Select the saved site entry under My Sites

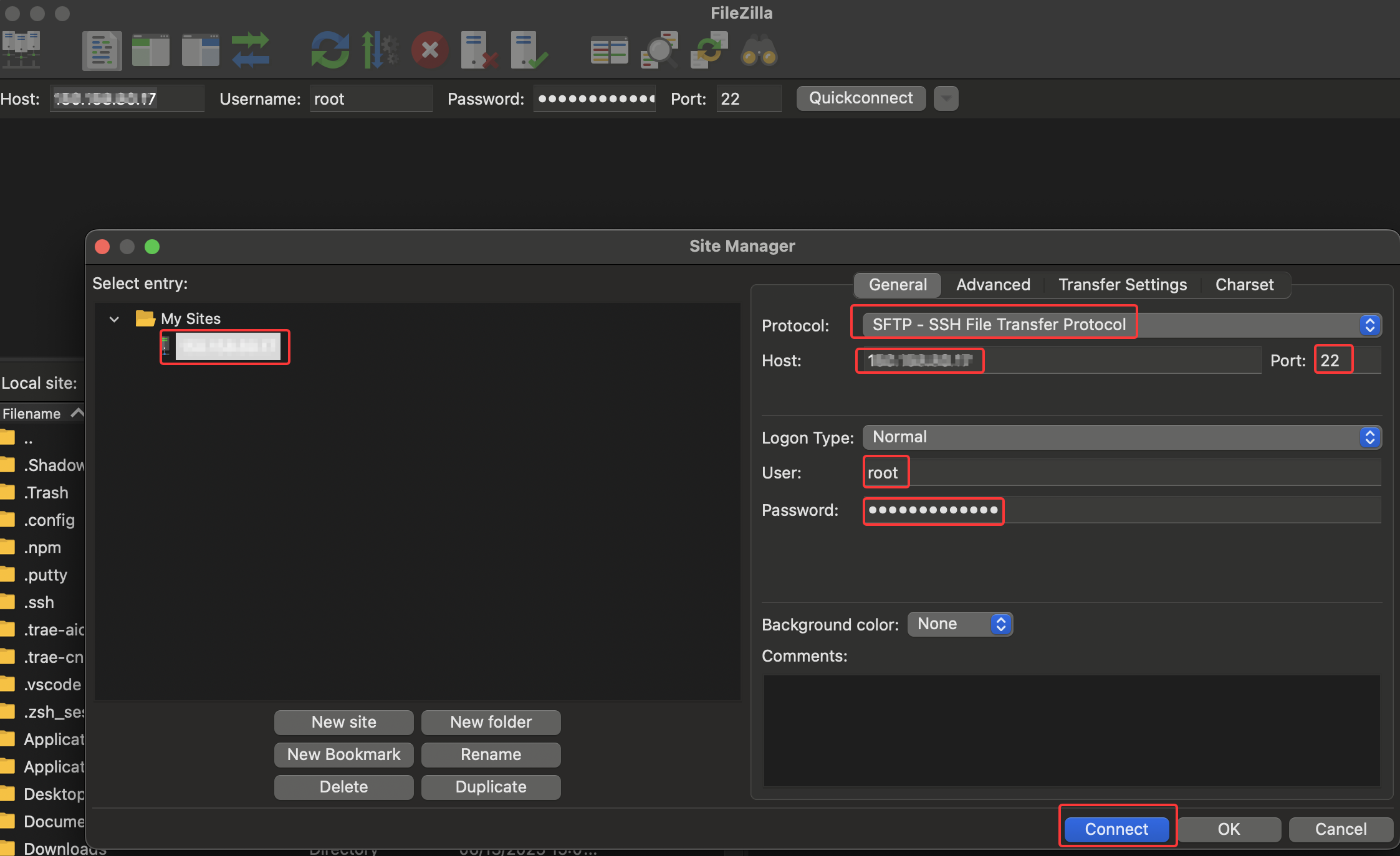227,346
